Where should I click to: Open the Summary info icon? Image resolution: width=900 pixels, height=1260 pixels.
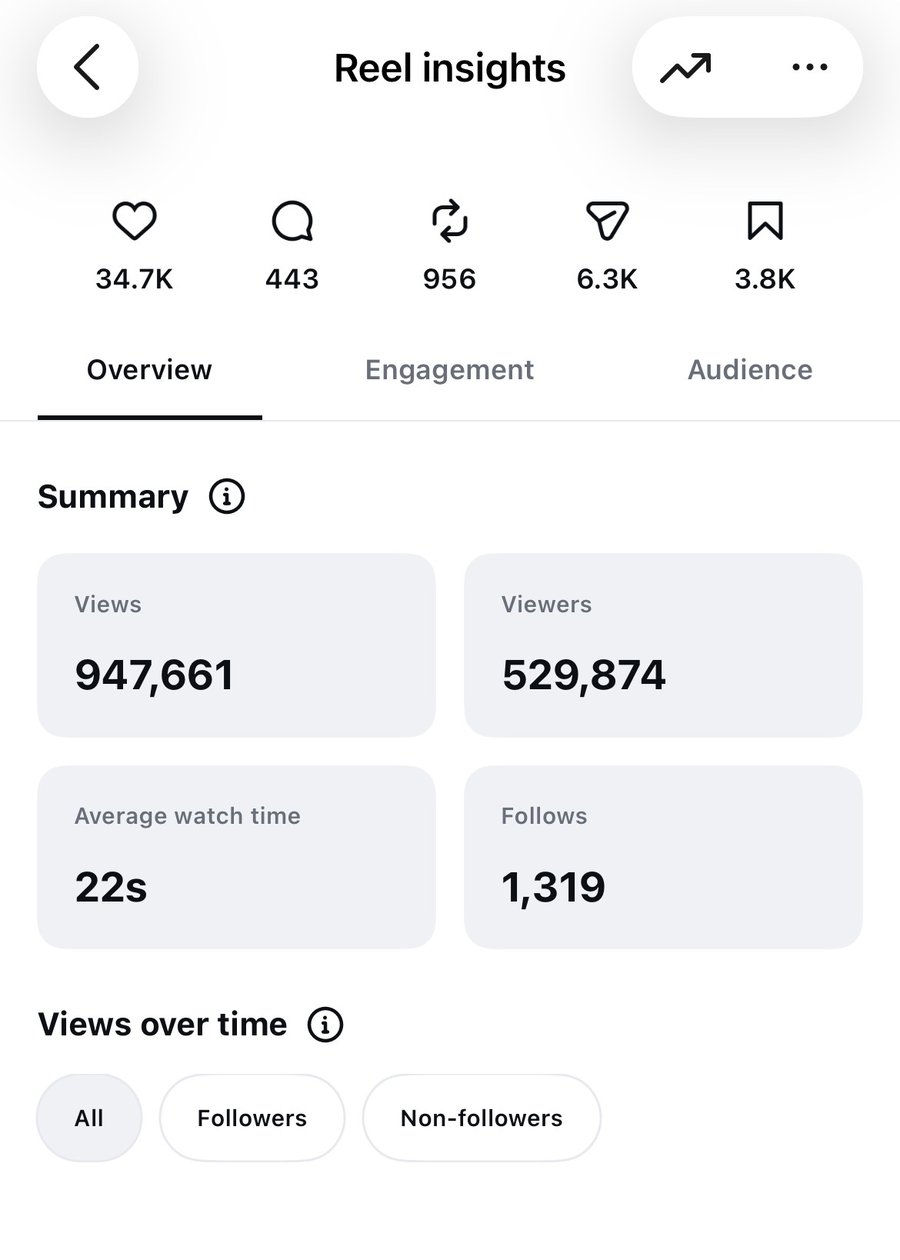(227, 497)
